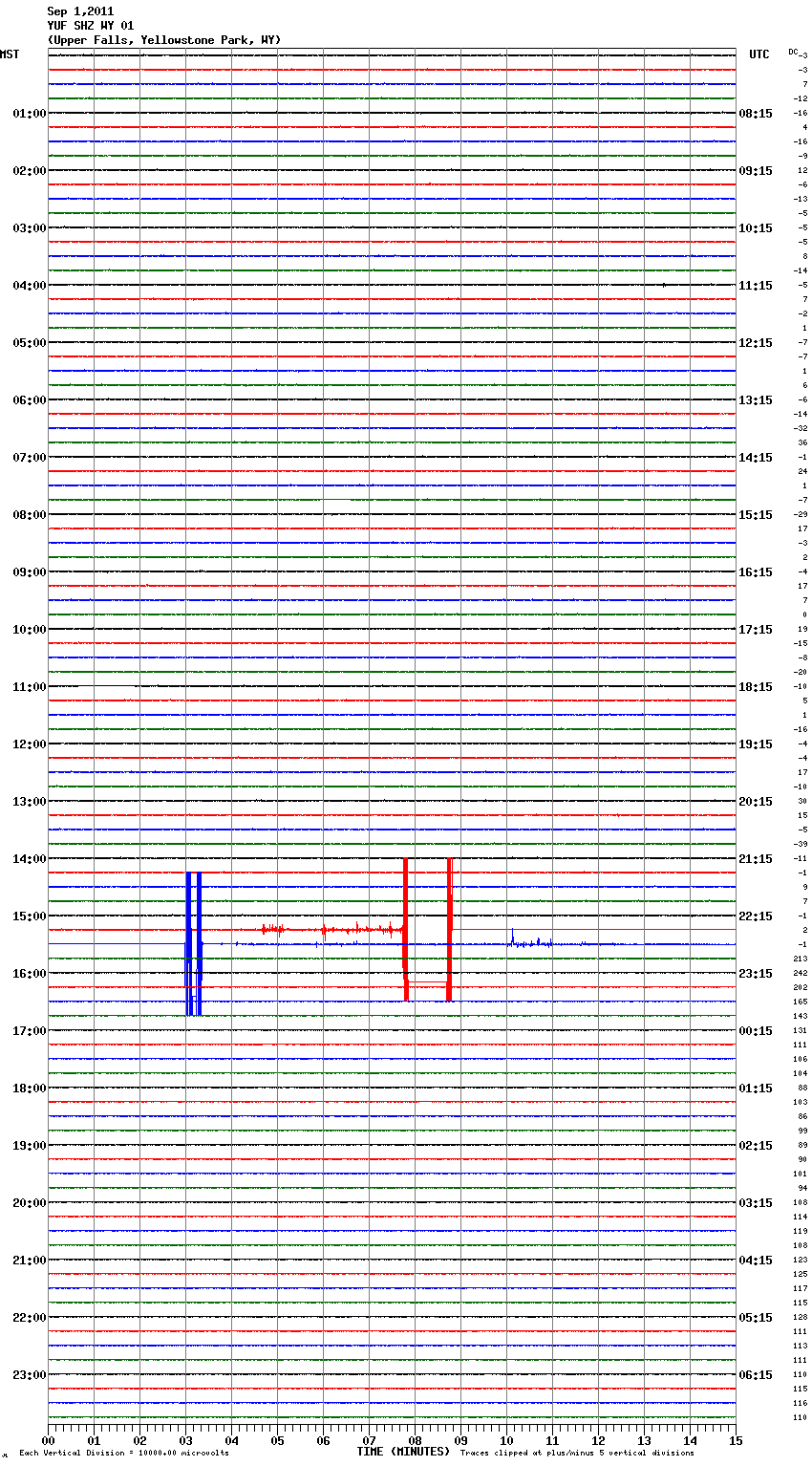Click the 02:15 UTC time label
This screenshot has width=812, height=1466.
(756, 1145)
